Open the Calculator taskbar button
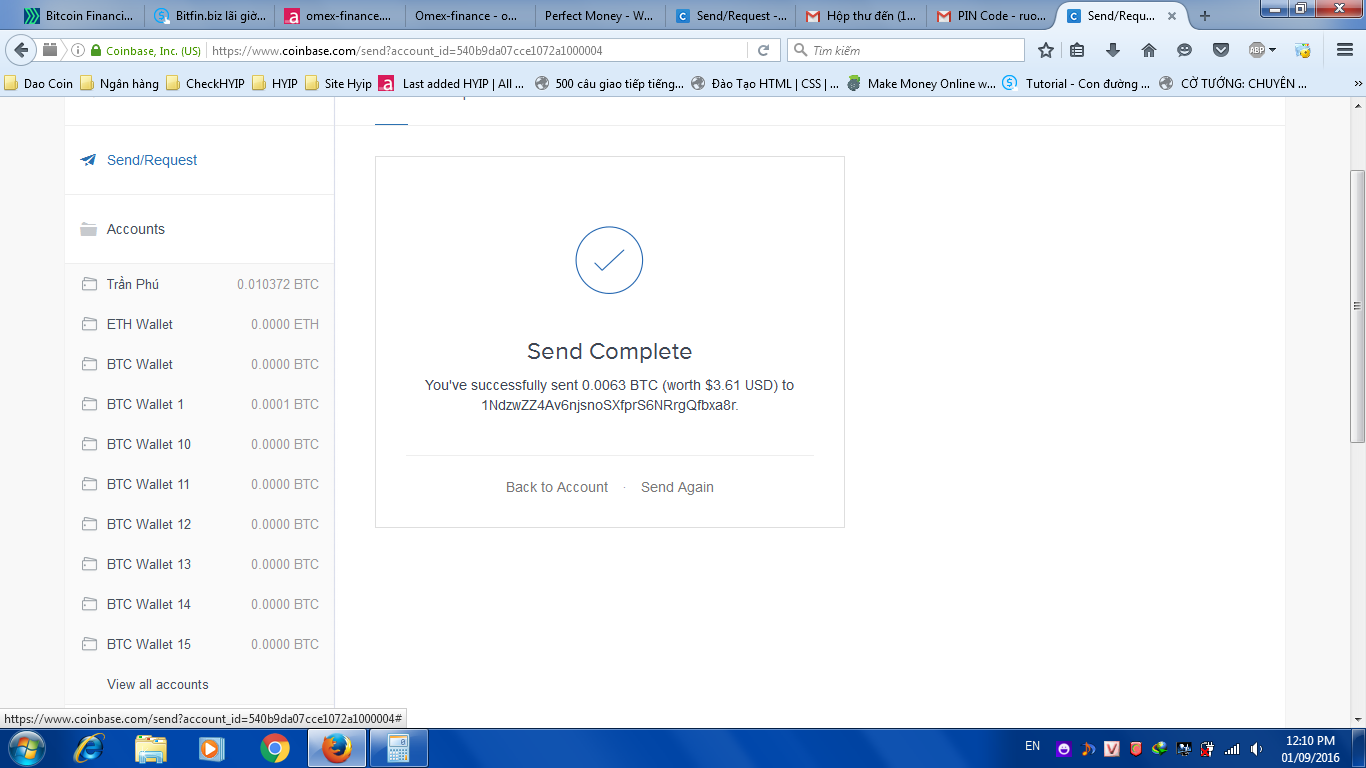The image size is (1366, 768). click(398, 748)
